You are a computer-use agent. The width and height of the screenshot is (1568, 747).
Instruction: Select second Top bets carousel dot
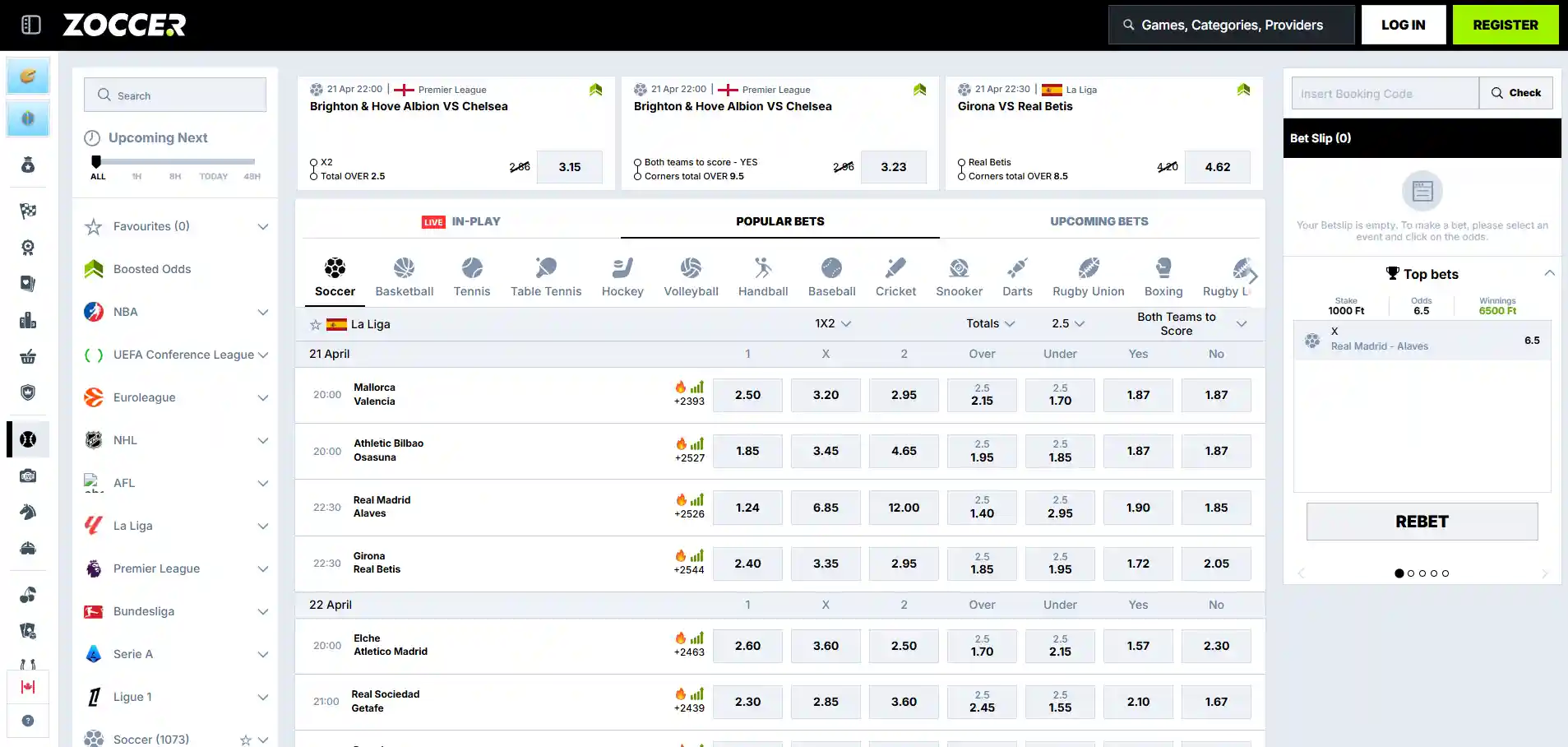coord(1411,573)
